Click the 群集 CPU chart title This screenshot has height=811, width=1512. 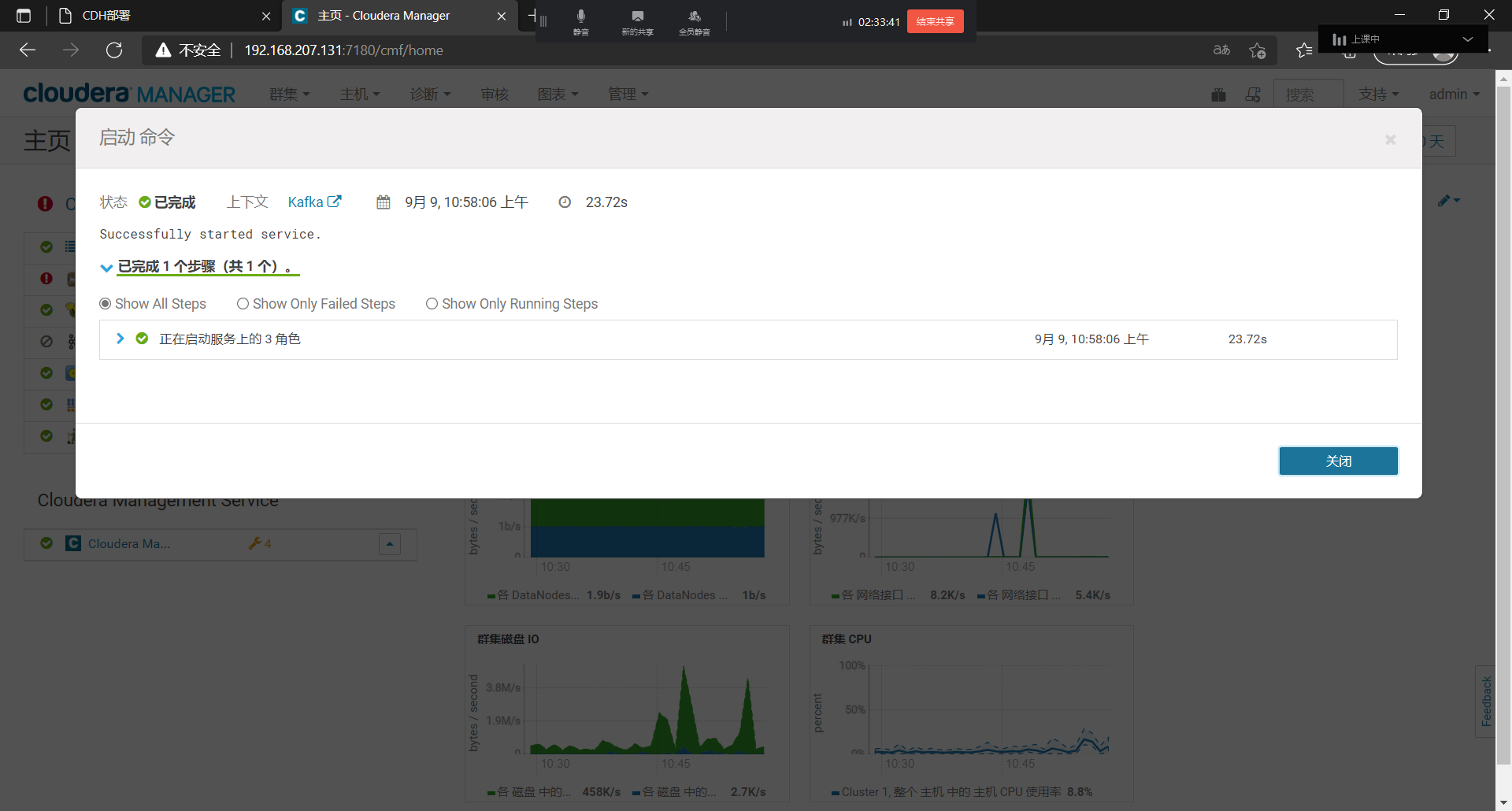tap(847, 639)
